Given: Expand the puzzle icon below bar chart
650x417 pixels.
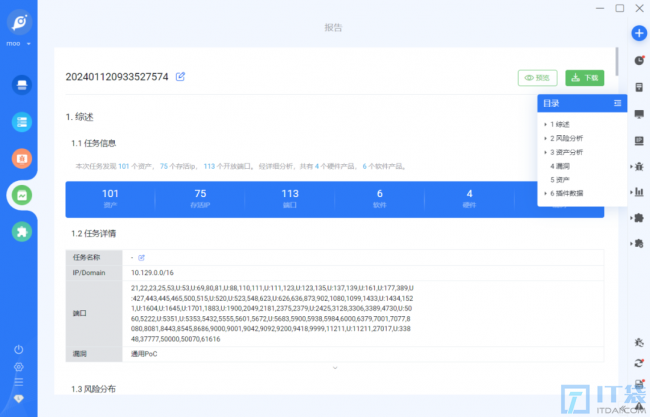Looking at the screenshot, I should (x=638, y=218).
